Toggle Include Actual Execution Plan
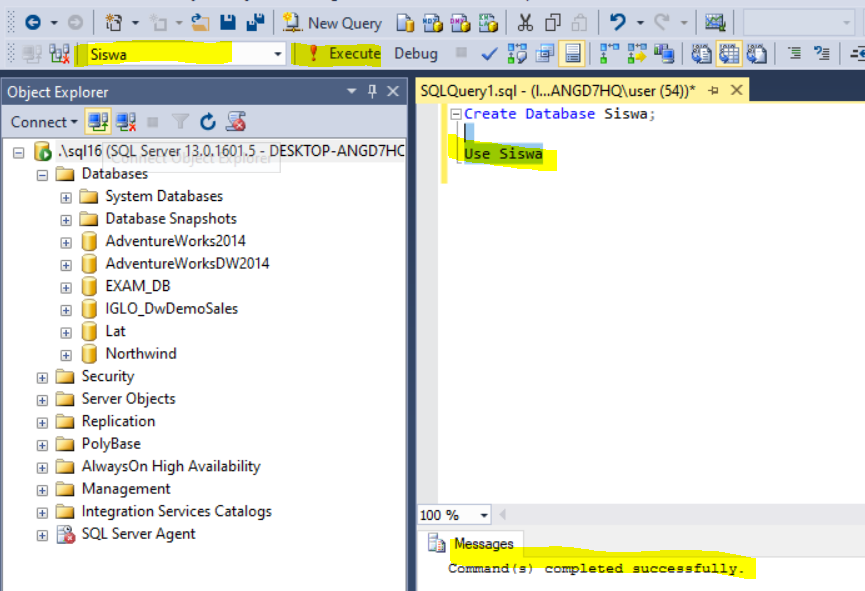The width and height of the screenshot is (865, 591). tap(609, 54)
